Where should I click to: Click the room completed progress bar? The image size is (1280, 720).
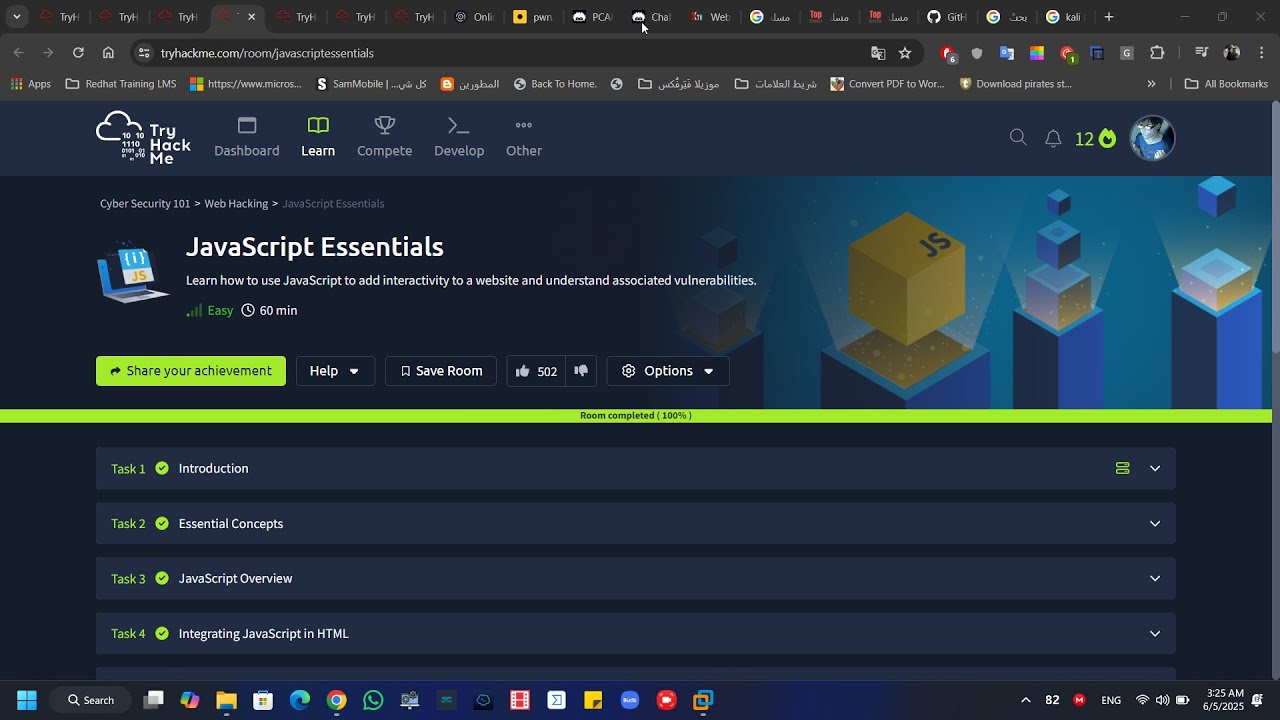(x=636, y=416)
